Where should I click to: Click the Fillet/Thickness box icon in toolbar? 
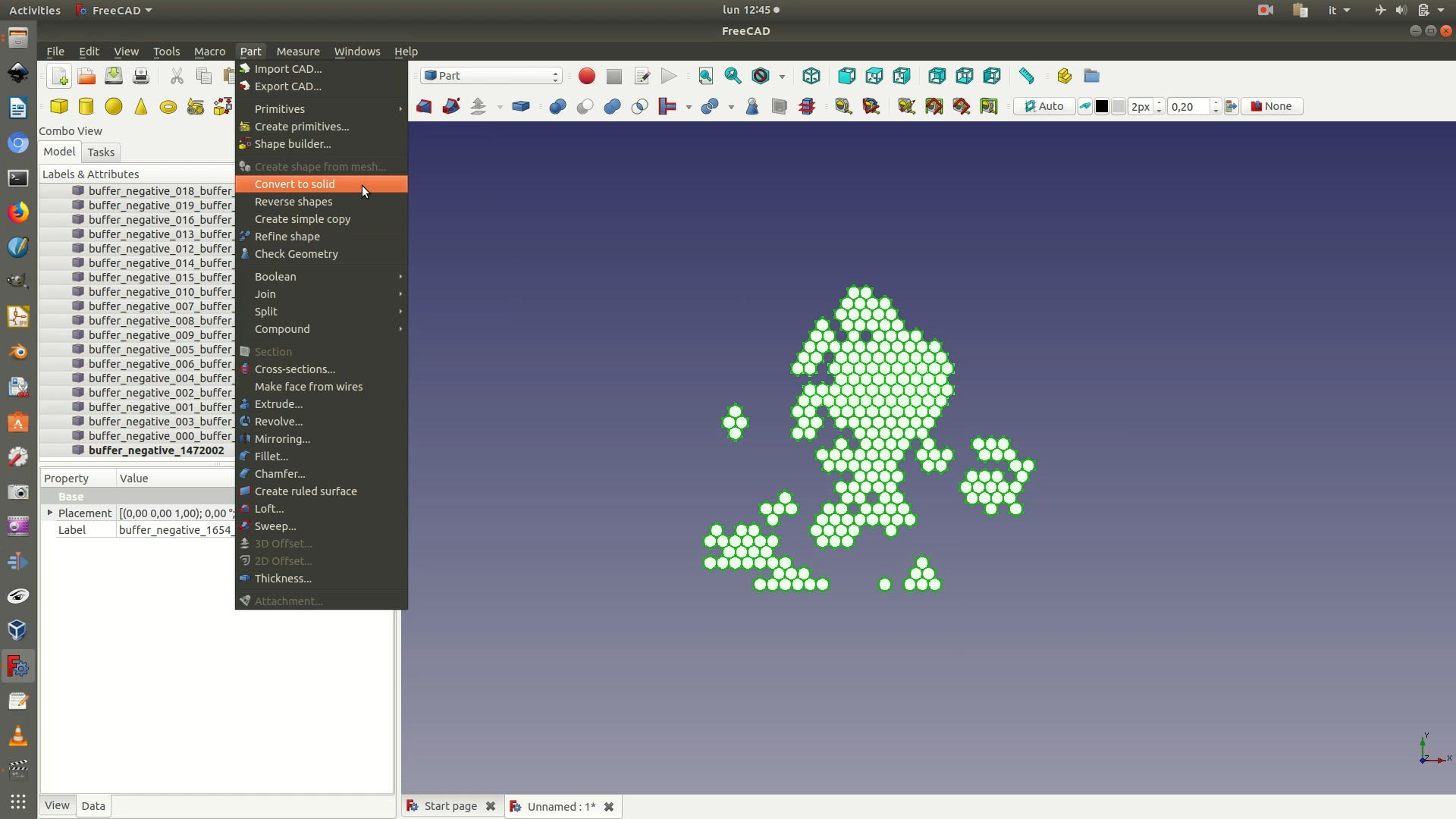(521, 106)
